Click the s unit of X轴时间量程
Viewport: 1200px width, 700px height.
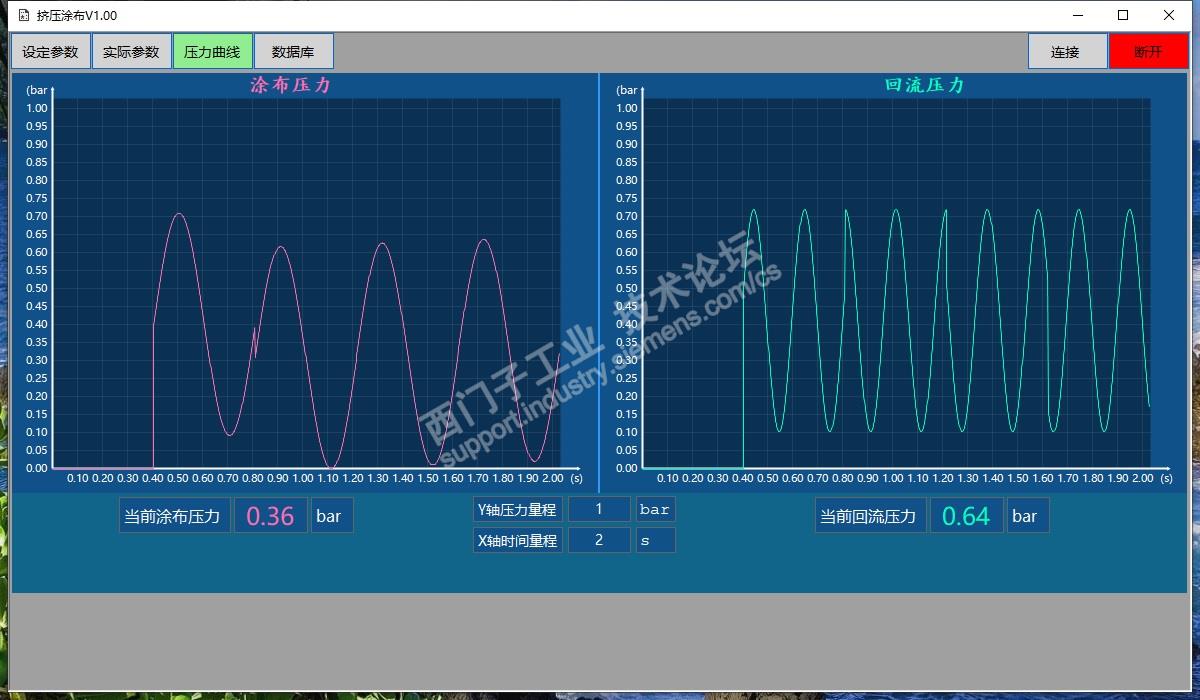pyautogui.click(x=656, y=540)
